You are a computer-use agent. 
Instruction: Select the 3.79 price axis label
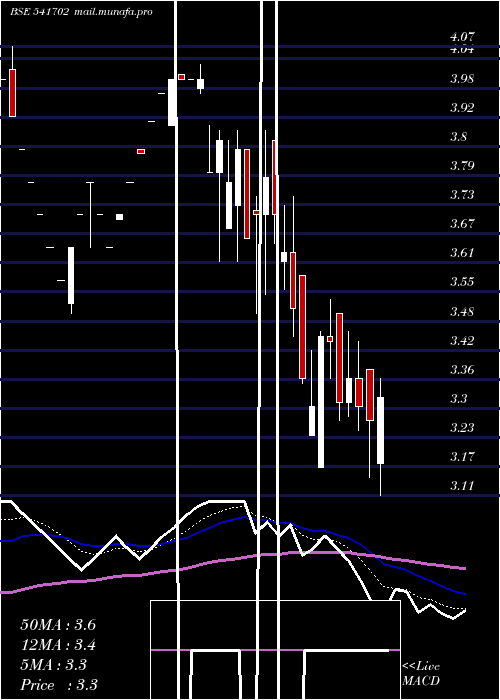(x=462, y=166)
